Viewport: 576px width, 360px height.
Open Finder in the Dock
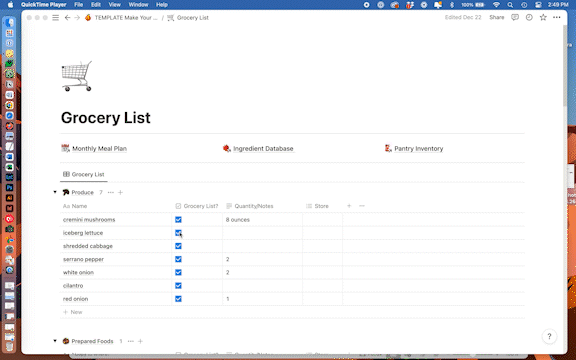pyautogui.click(x=10, y=22)
